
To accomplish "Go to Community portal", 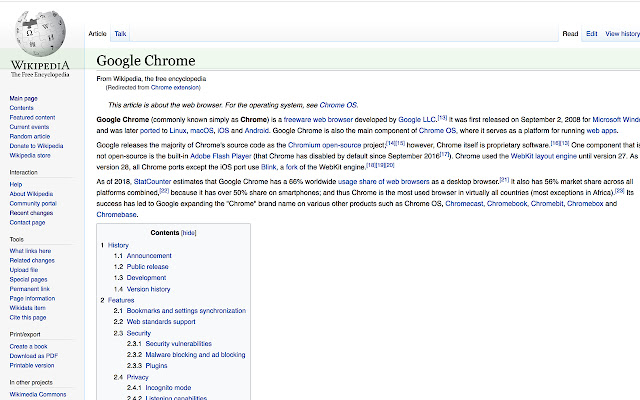I will click(33, 203).
